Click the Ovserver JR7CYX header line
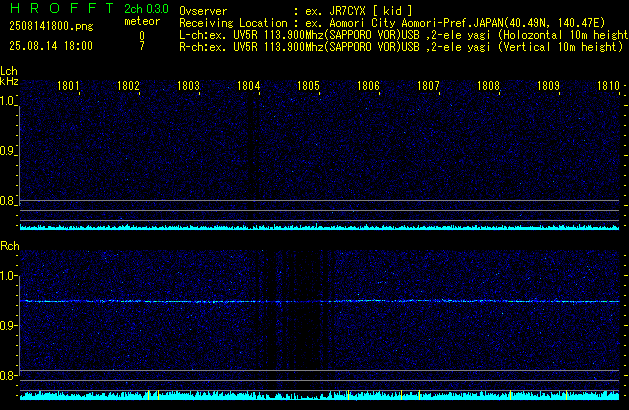This screenshot has width=629, height=410. click(296, 11)
